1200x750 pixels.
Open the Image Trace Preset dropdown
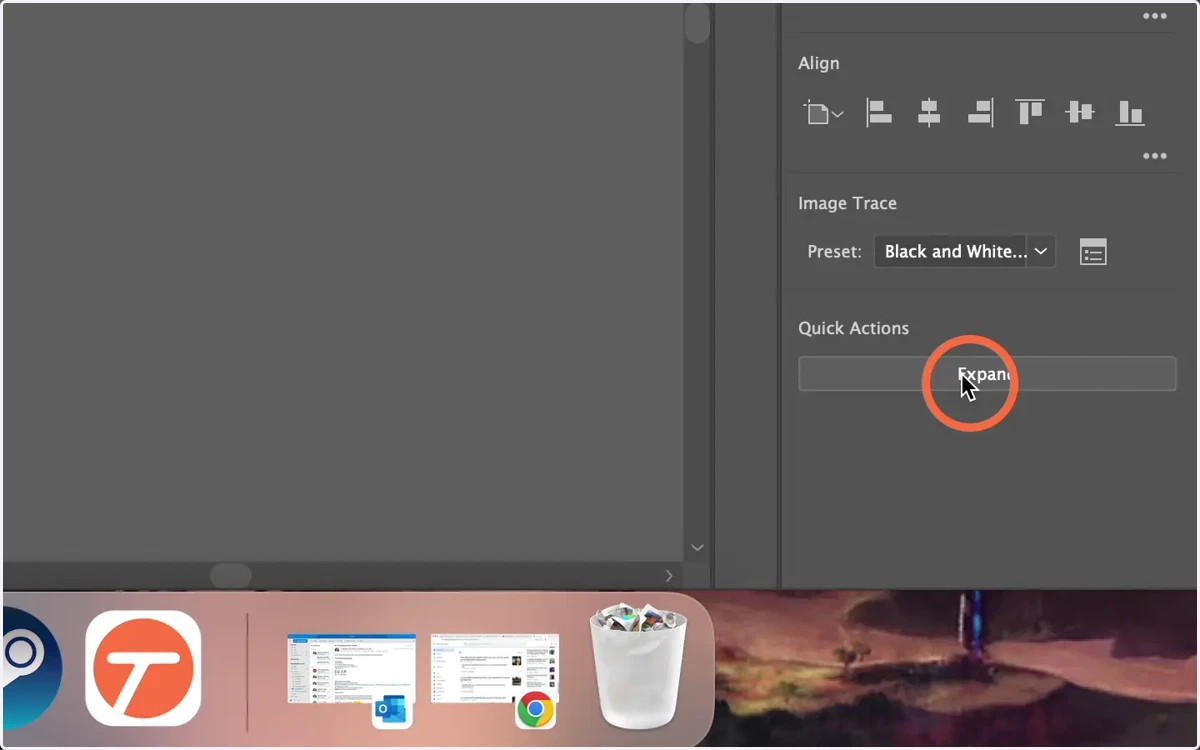point(964,252)
